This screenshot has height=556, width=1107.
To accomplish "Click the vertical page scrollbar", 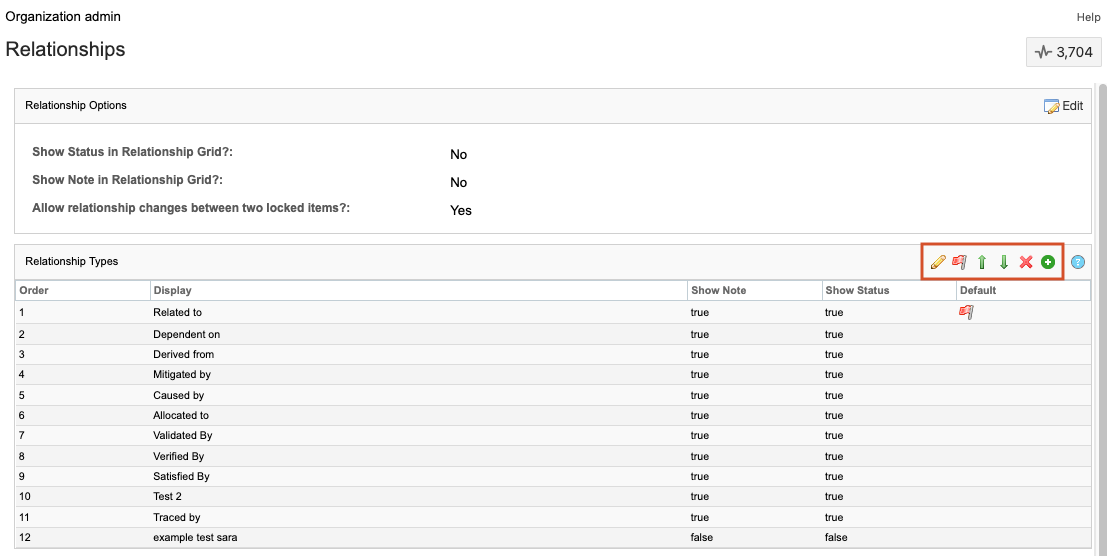I will [x=1102, y=318].
